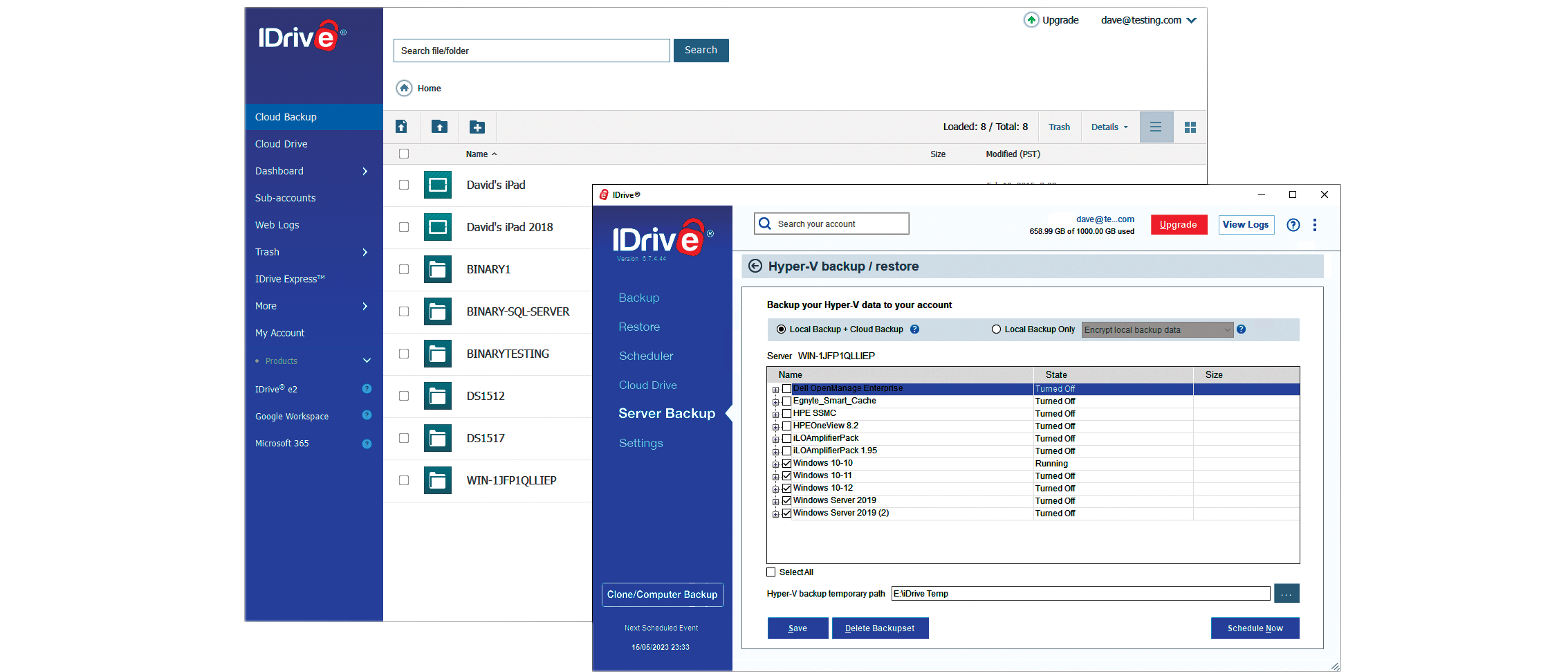The height and width of the screenshot is (672, 1568).
Task: Open help icon in the desktop app header
Action: [1293, 225]
